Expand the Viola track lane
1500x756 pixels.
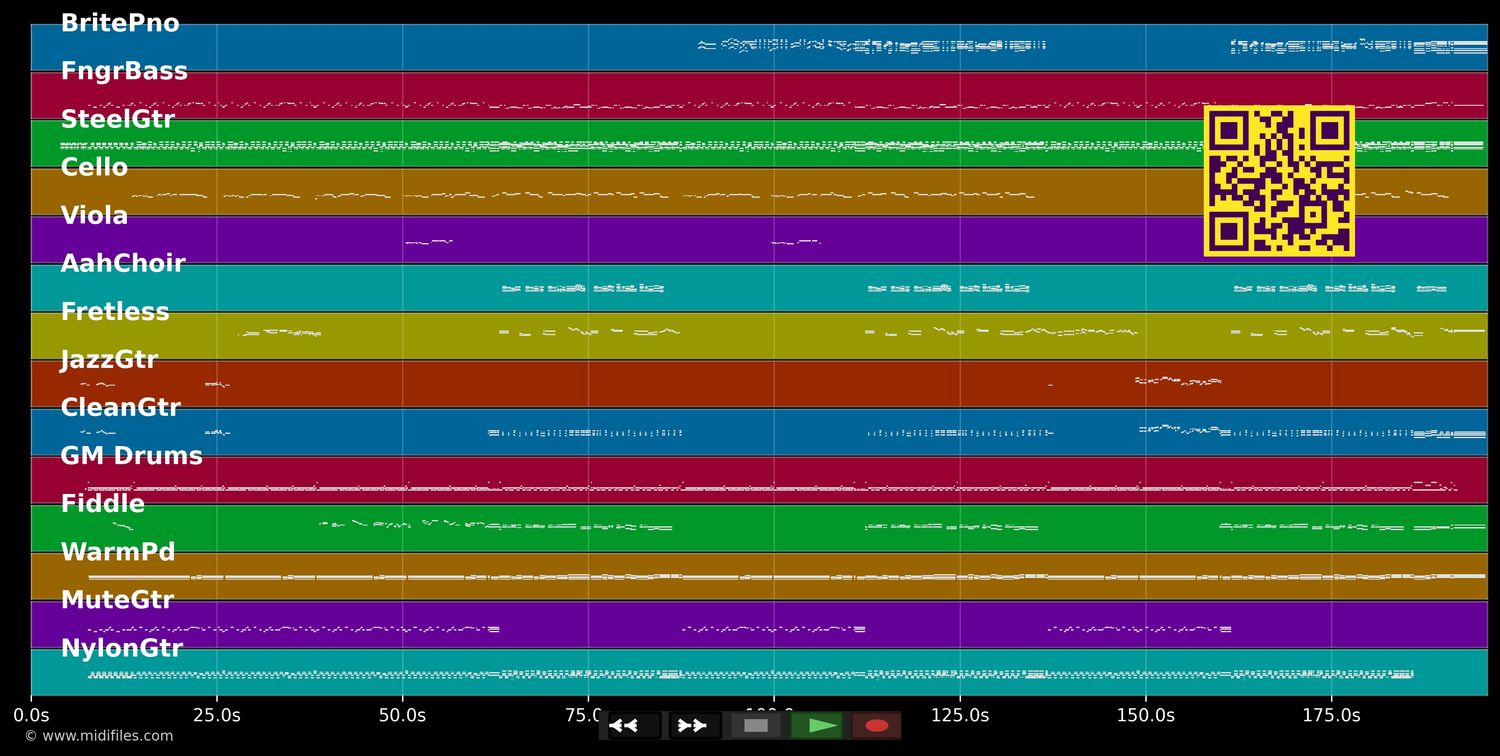(93, 215)
